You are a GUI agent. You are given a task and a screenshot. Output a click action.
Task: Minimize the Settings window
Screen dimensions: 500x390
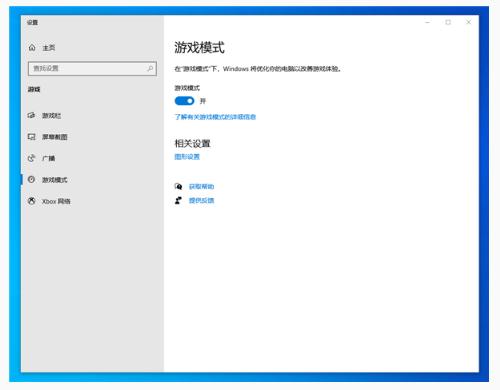[428, 22]
